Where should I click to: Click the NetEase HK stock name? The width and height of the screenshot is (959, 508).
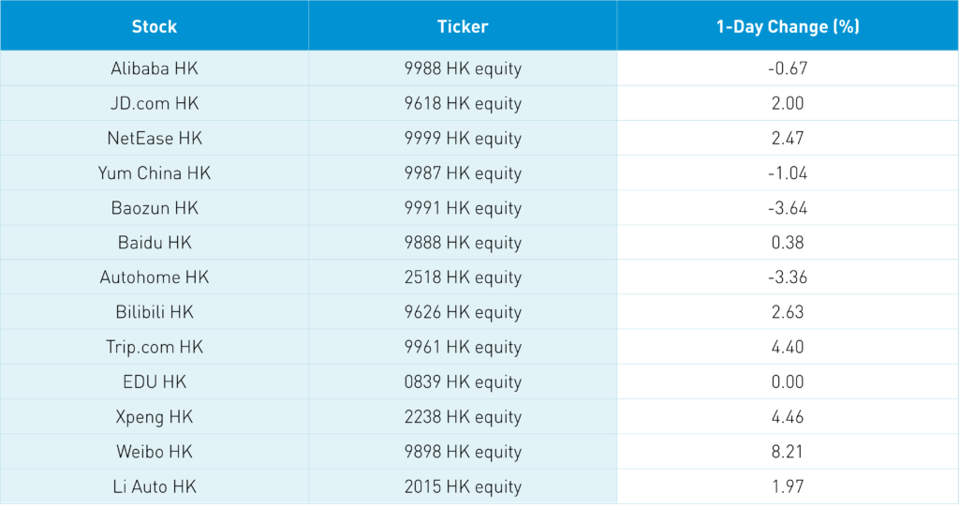click(154, 138)
